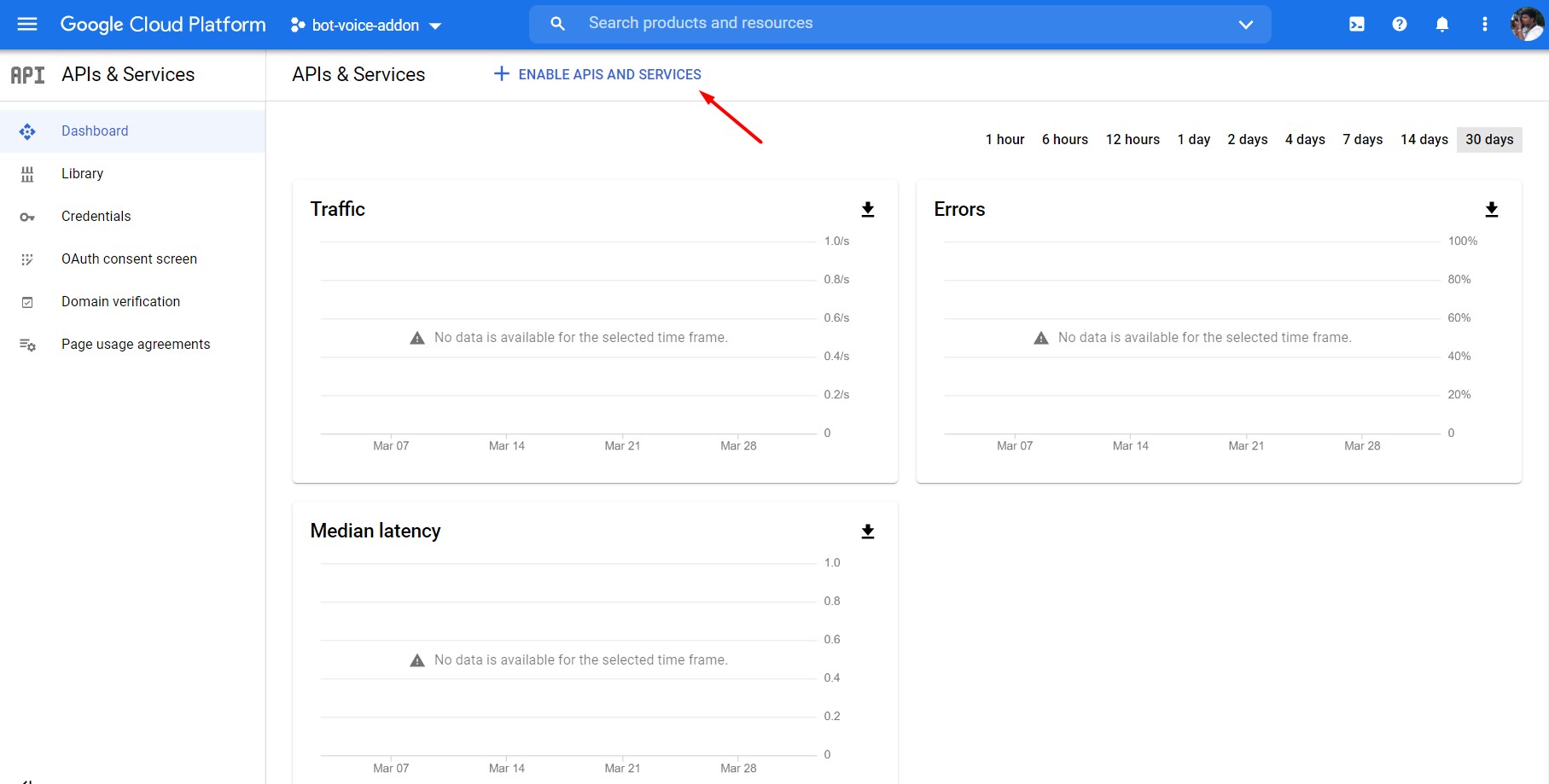Click Enable APIs and Services

[597, 74]
